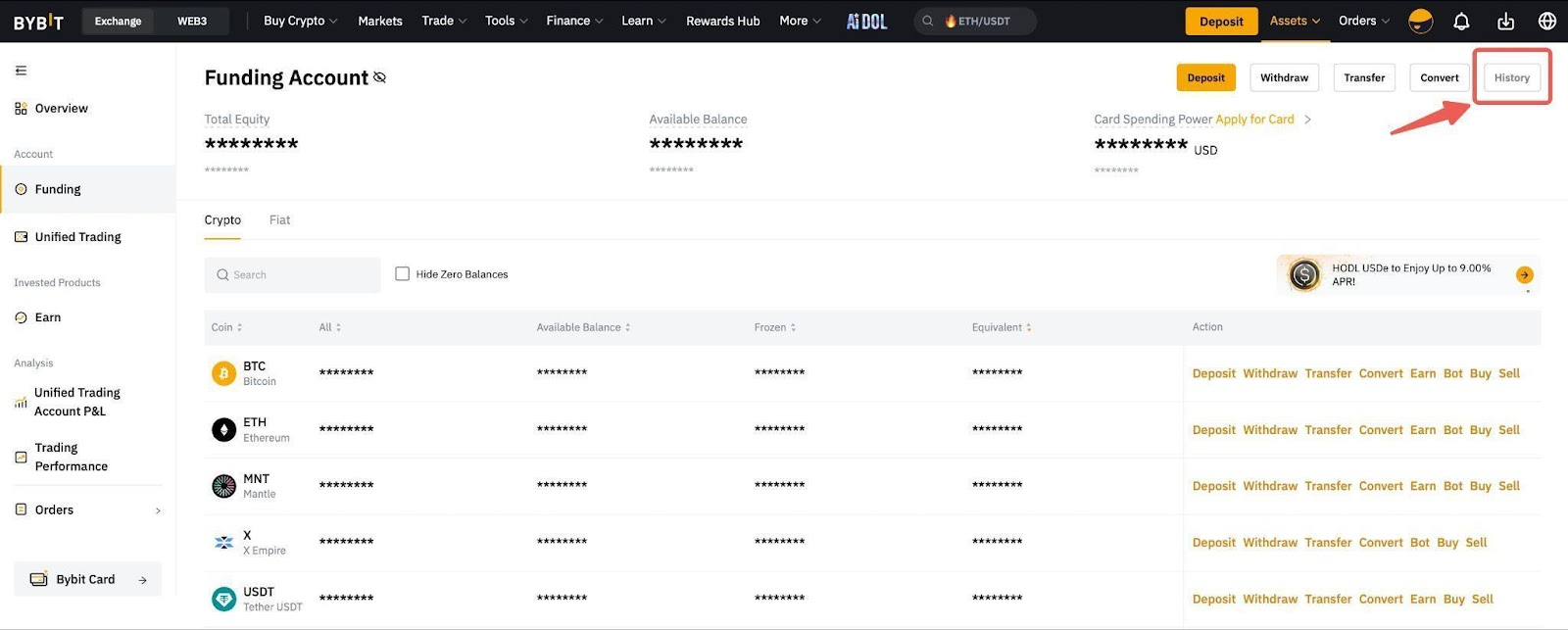Open the Assets dropdown menu
The image size is (1568, 630).
pyautogui.click(x=1294, y=21)
